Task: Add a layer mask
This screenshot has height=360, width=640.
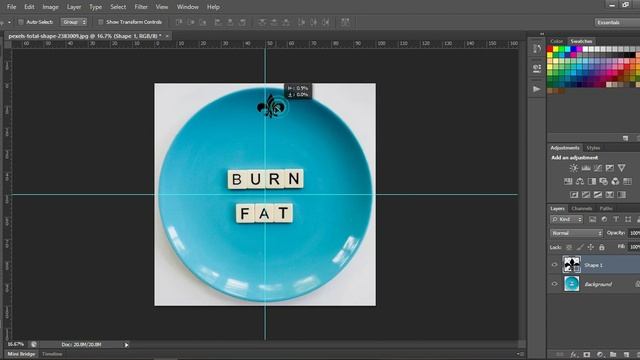Action: click(x=587, y=355)
